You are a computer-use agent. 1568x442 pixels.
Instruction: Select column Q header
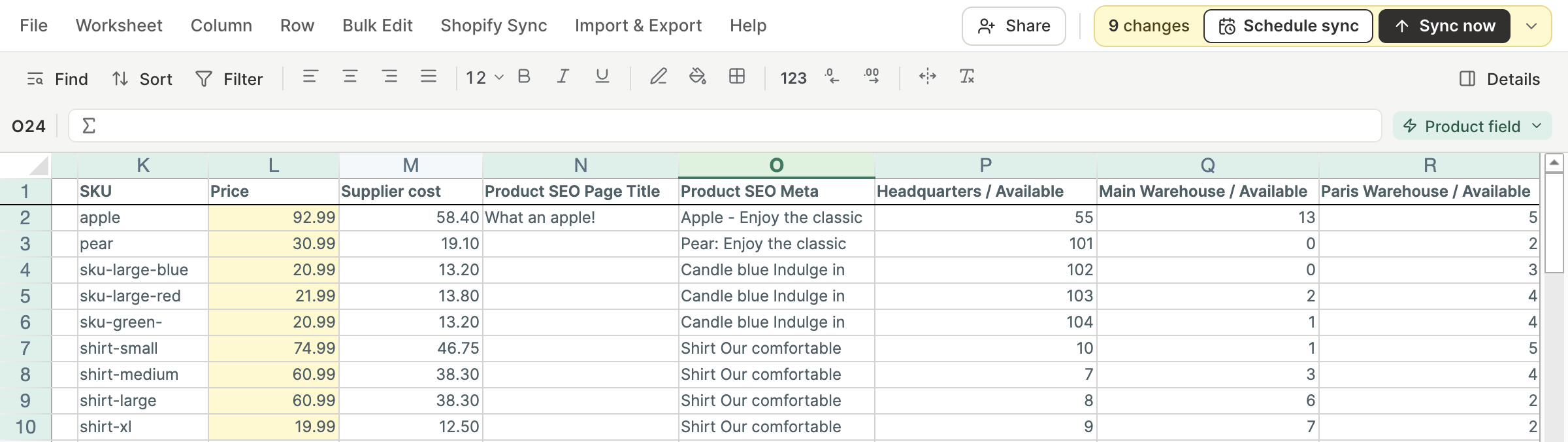tap(1208, 165)
